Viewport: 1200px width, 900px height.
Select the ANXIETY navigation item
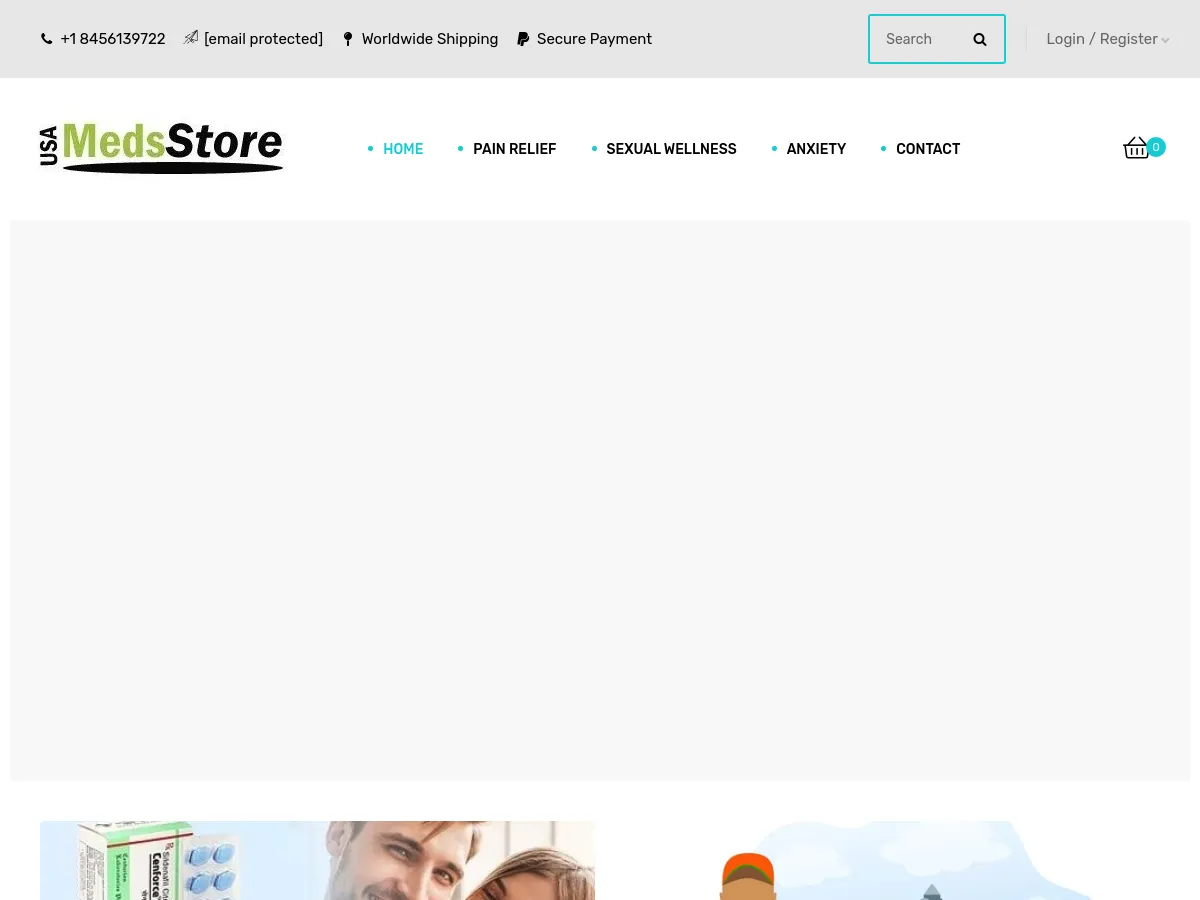point(816,148)
